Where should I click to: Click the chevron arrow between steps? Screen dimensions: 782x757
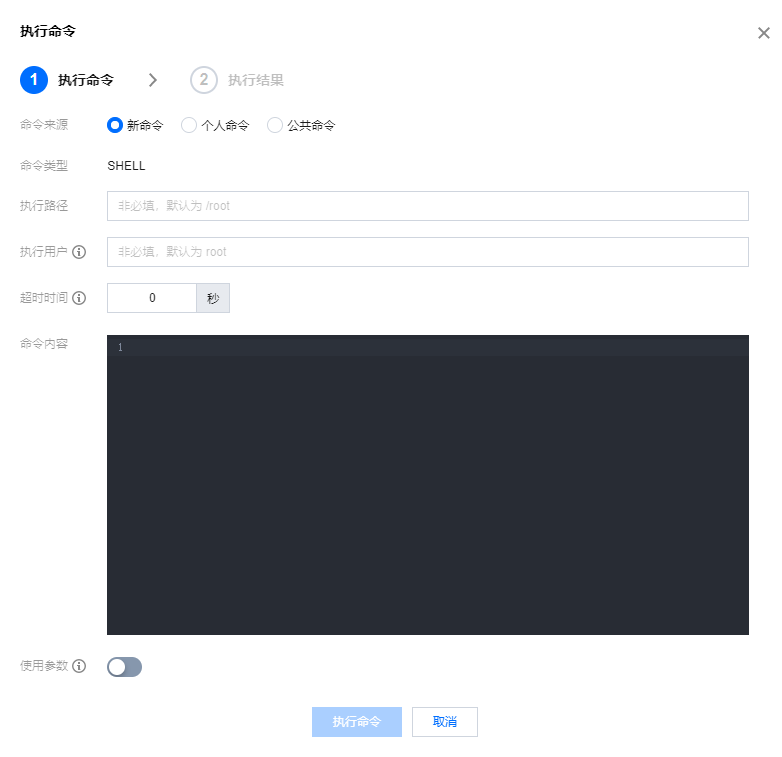pyautogui.click(x=153, y=80)
